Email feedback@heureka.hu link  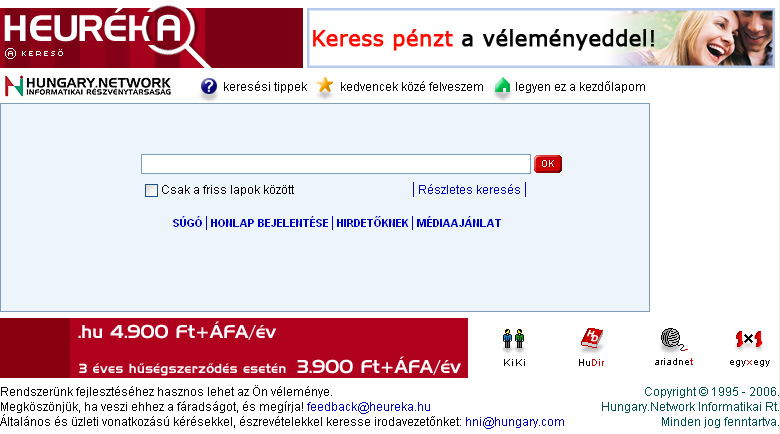coord(369,407)
